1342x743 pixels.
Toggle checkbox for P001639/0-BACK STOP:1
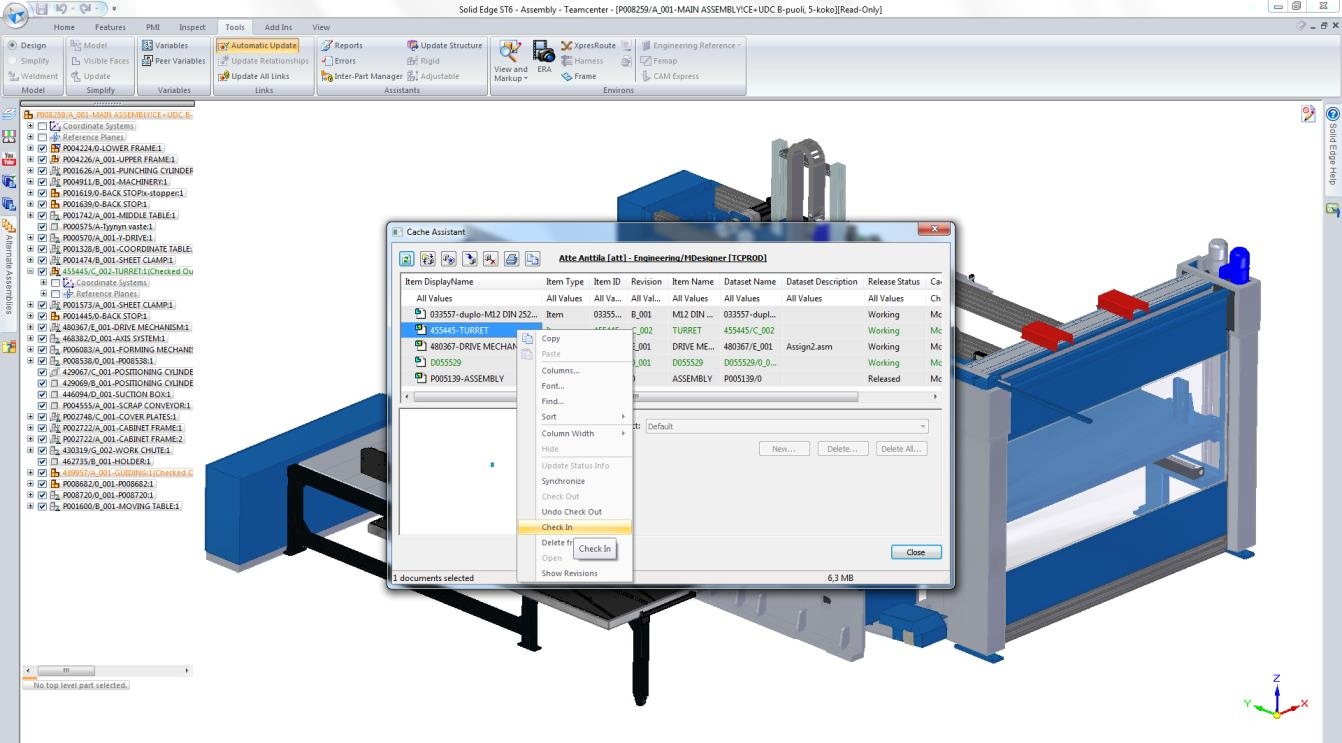(42, 204)
